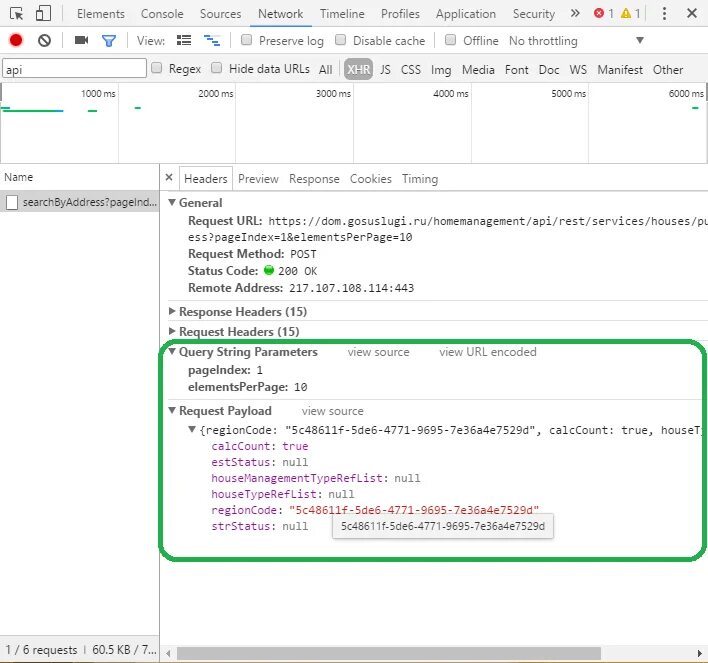
Task: Switch to large request rows view
Action: pyautogui.click(x=184, y=41)
